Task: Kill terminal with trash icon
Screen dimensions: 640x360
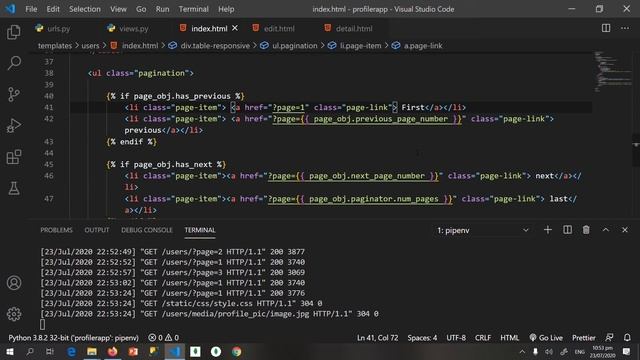Action: pyautogui.click(x=586, y=230)
